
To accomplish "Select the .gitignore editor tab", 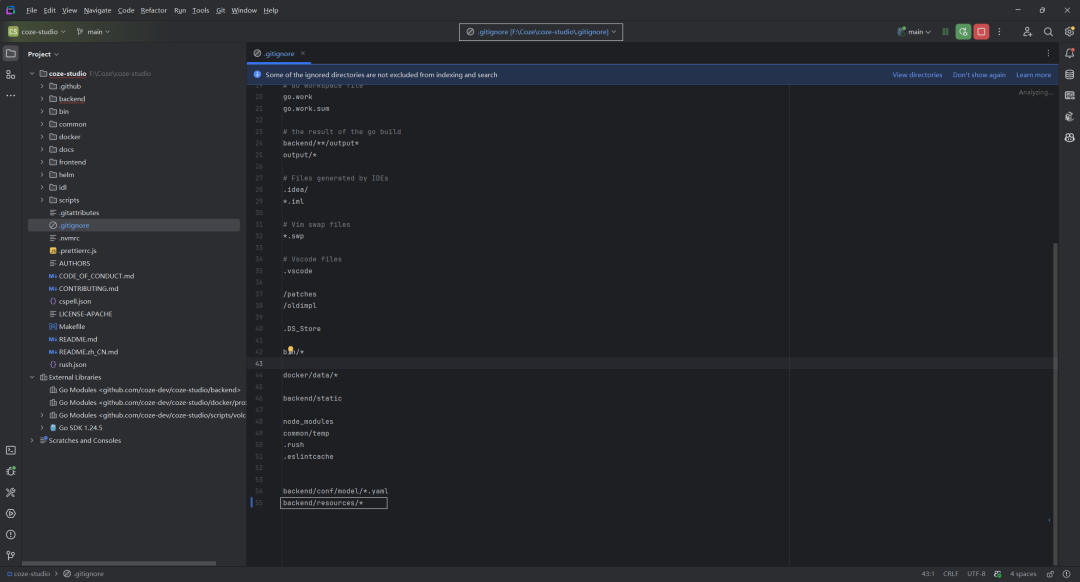I will click(x=279, y=54).
